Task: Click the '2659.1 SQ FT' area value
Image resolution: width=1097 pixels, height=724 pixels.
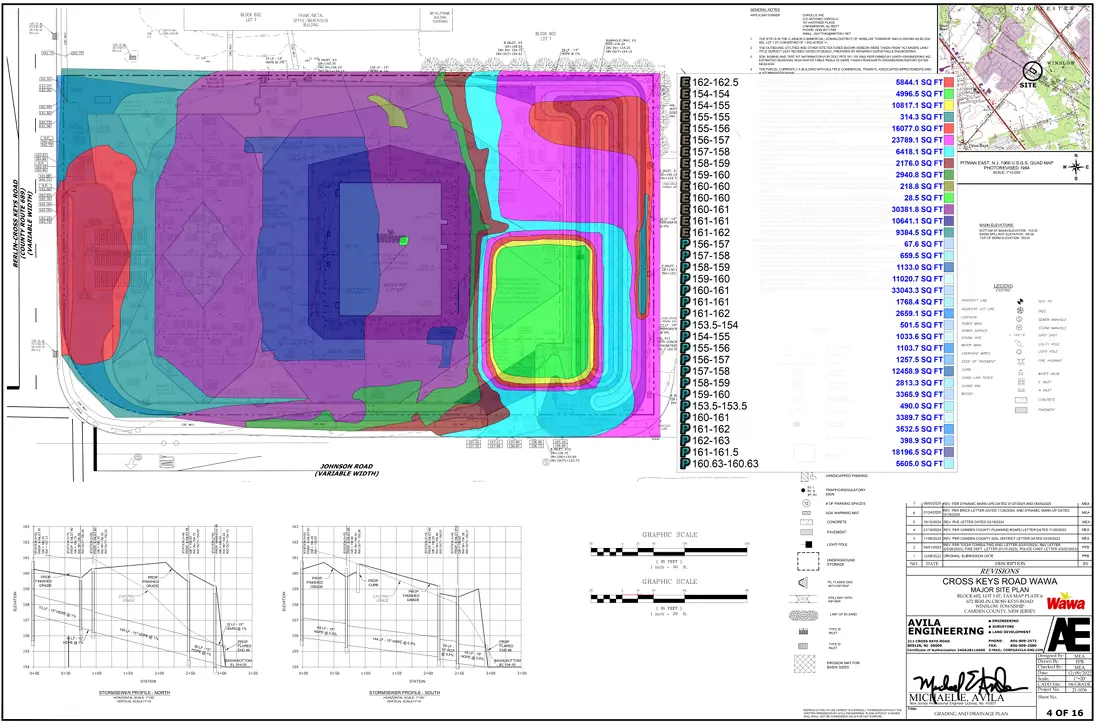Action: [919, 313]
